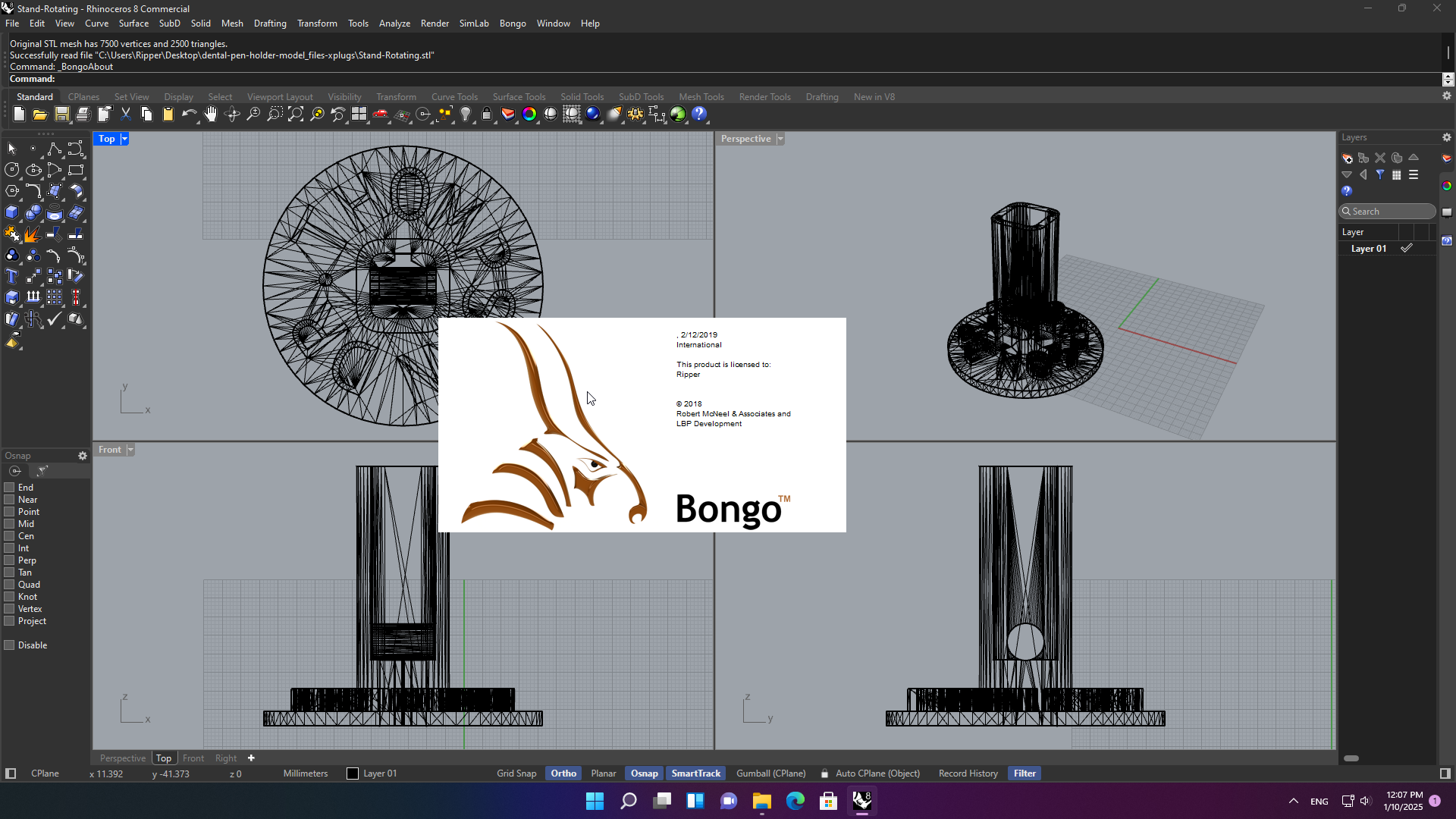
Task: Click the Bongo splash screen image
Action: point(642,425)
